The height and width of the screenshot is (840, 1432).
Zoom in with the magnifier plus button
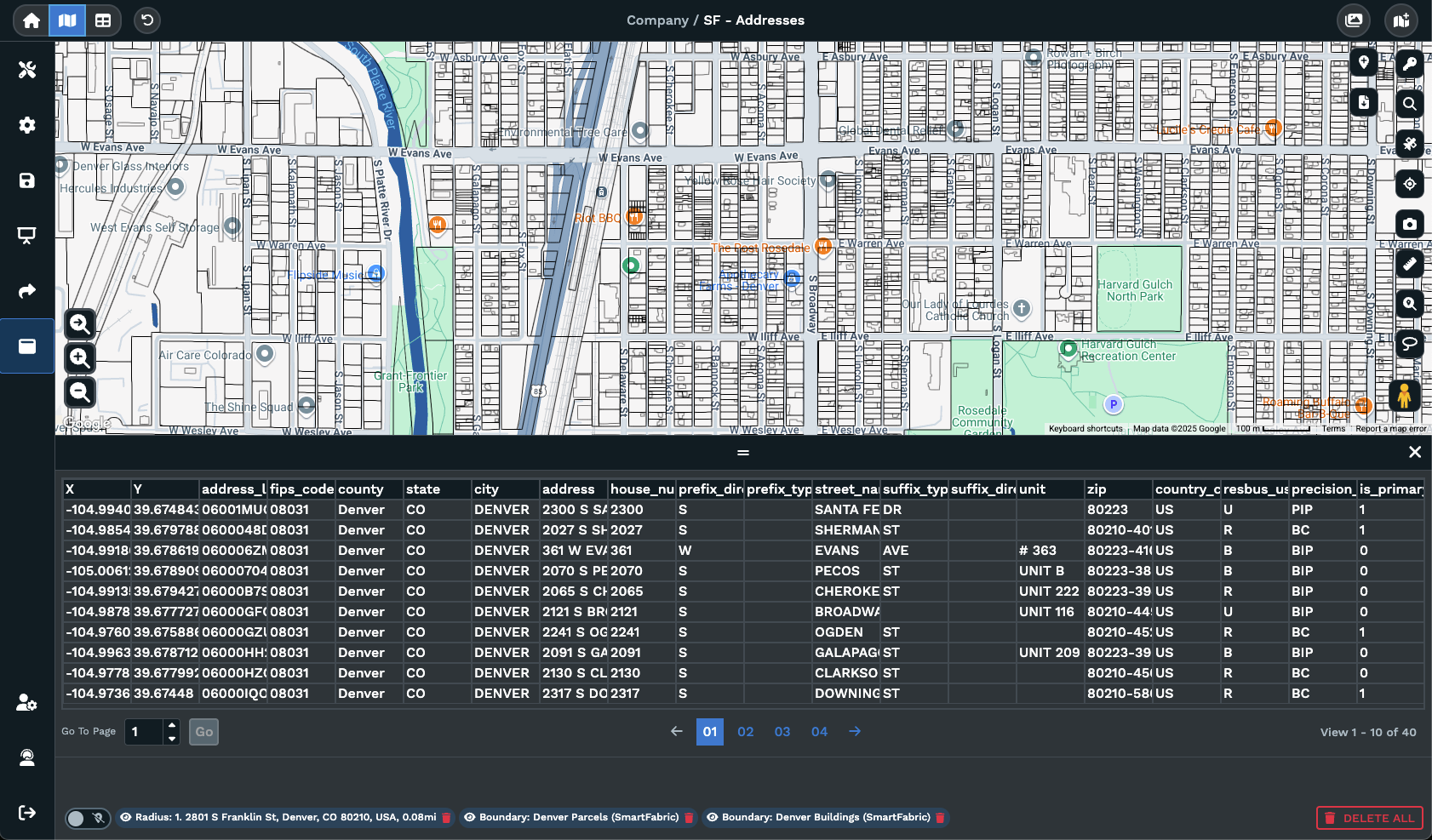tap(80, 358)
